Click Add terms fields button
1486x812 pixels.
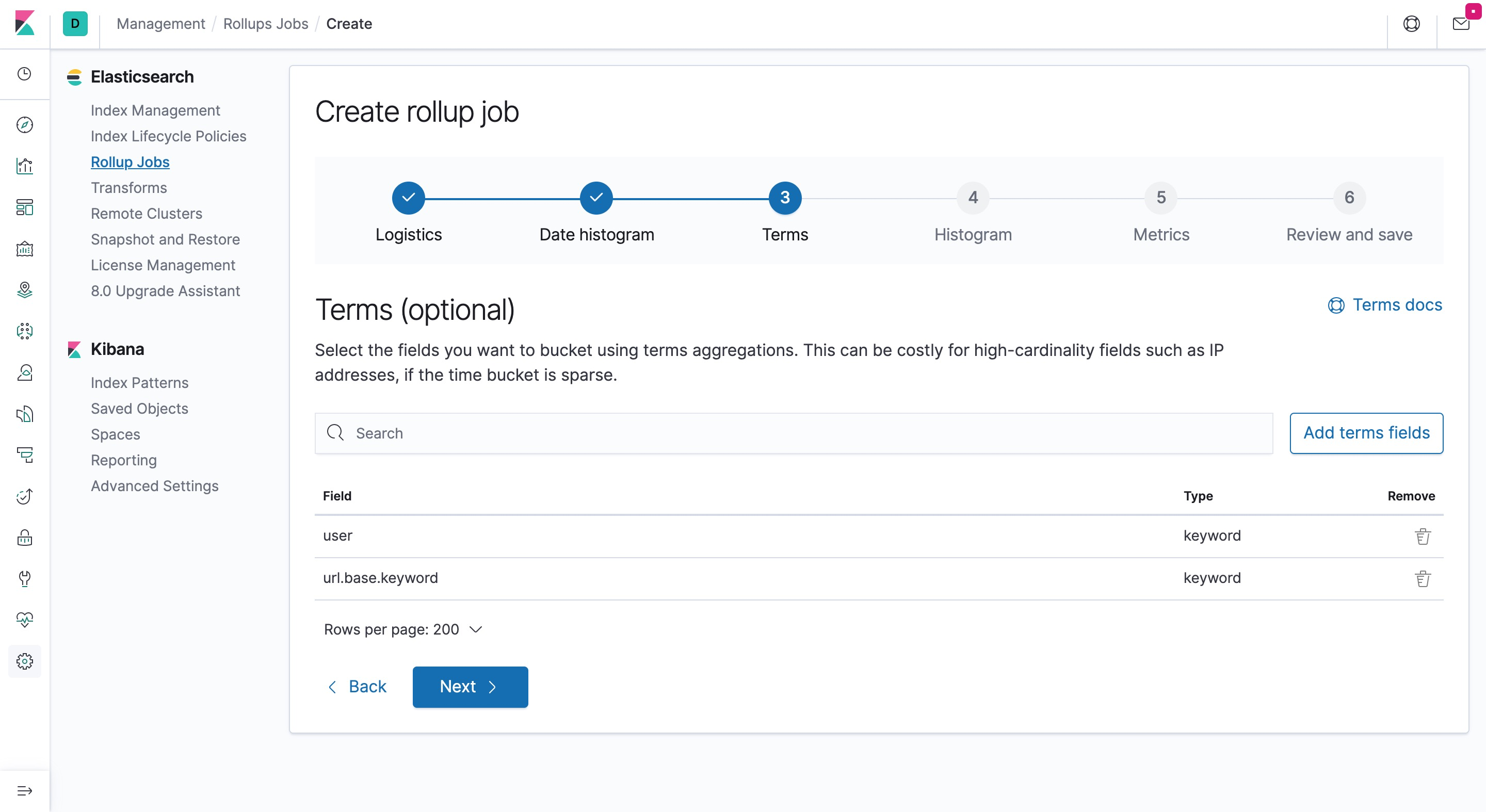tap(1366, 433)
